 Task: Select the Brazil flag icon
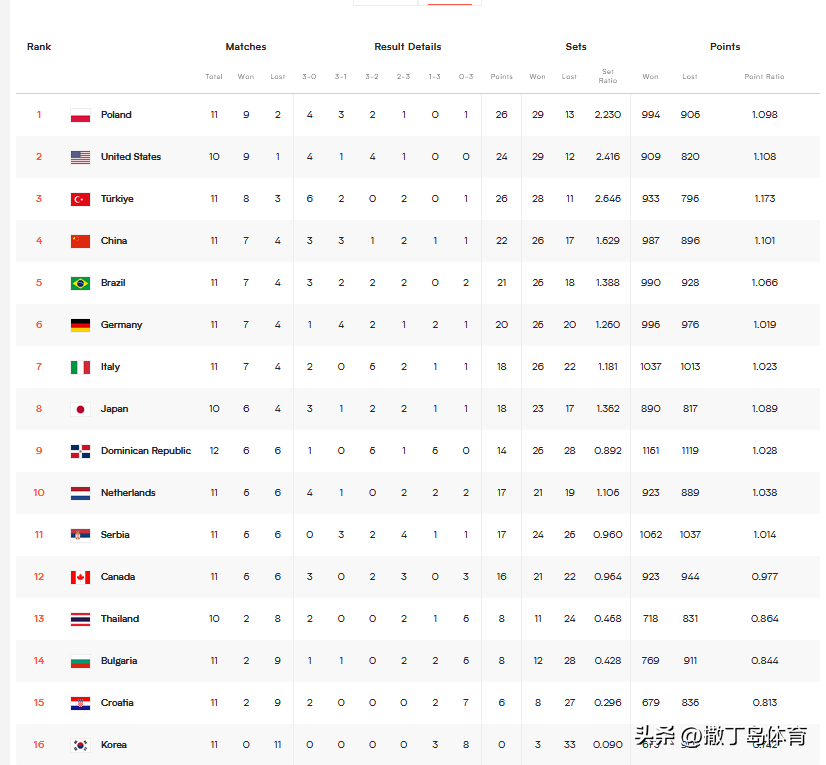pos(80,283)
